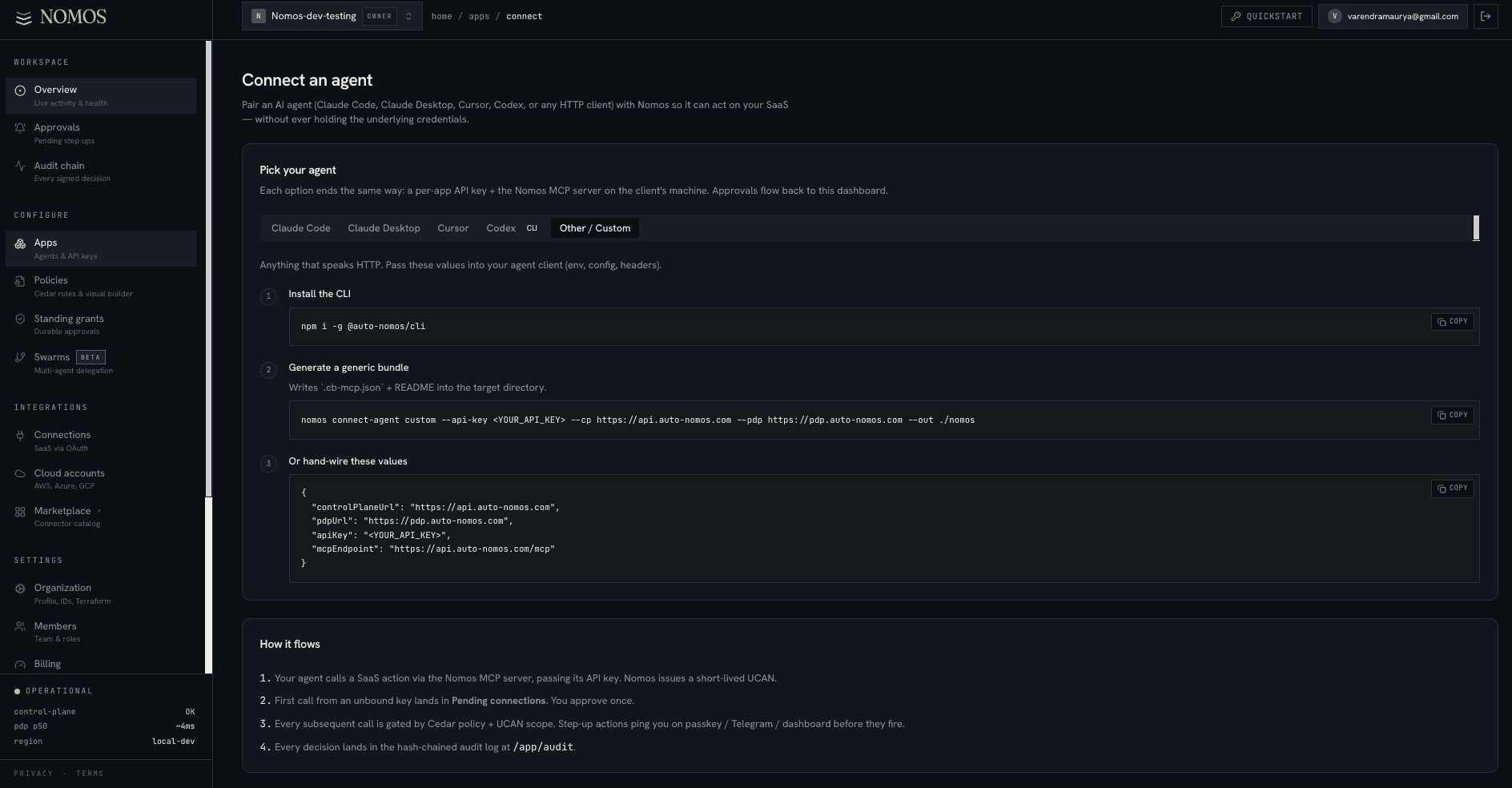Open the Overview sidebar icon

20,90
